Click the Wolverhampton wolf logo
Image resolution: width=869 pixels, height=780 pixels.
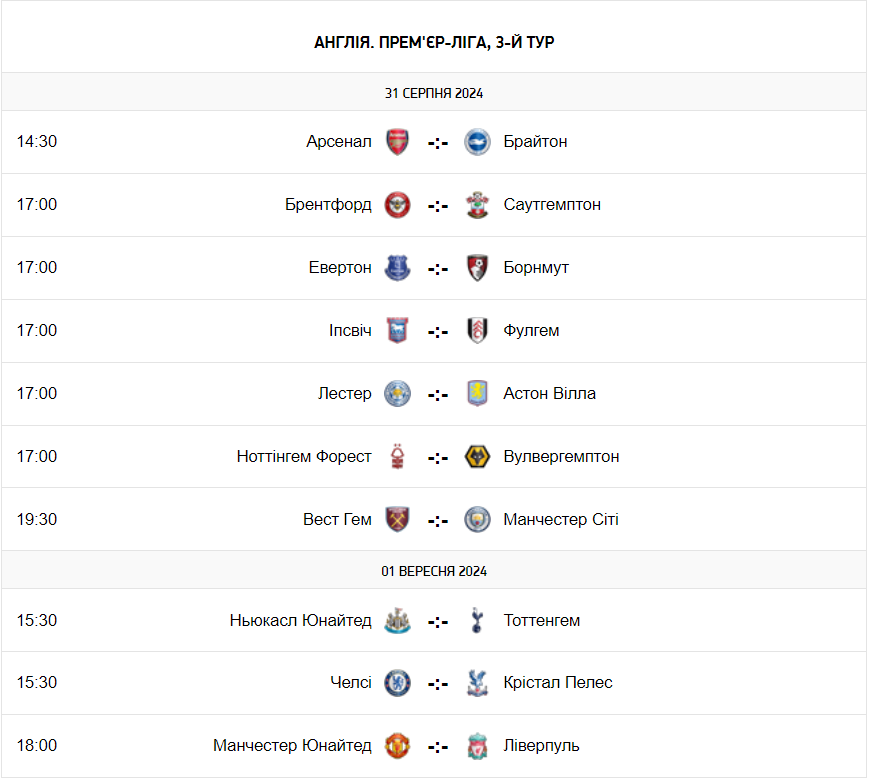pyautogui.click(x=477, y=457)
